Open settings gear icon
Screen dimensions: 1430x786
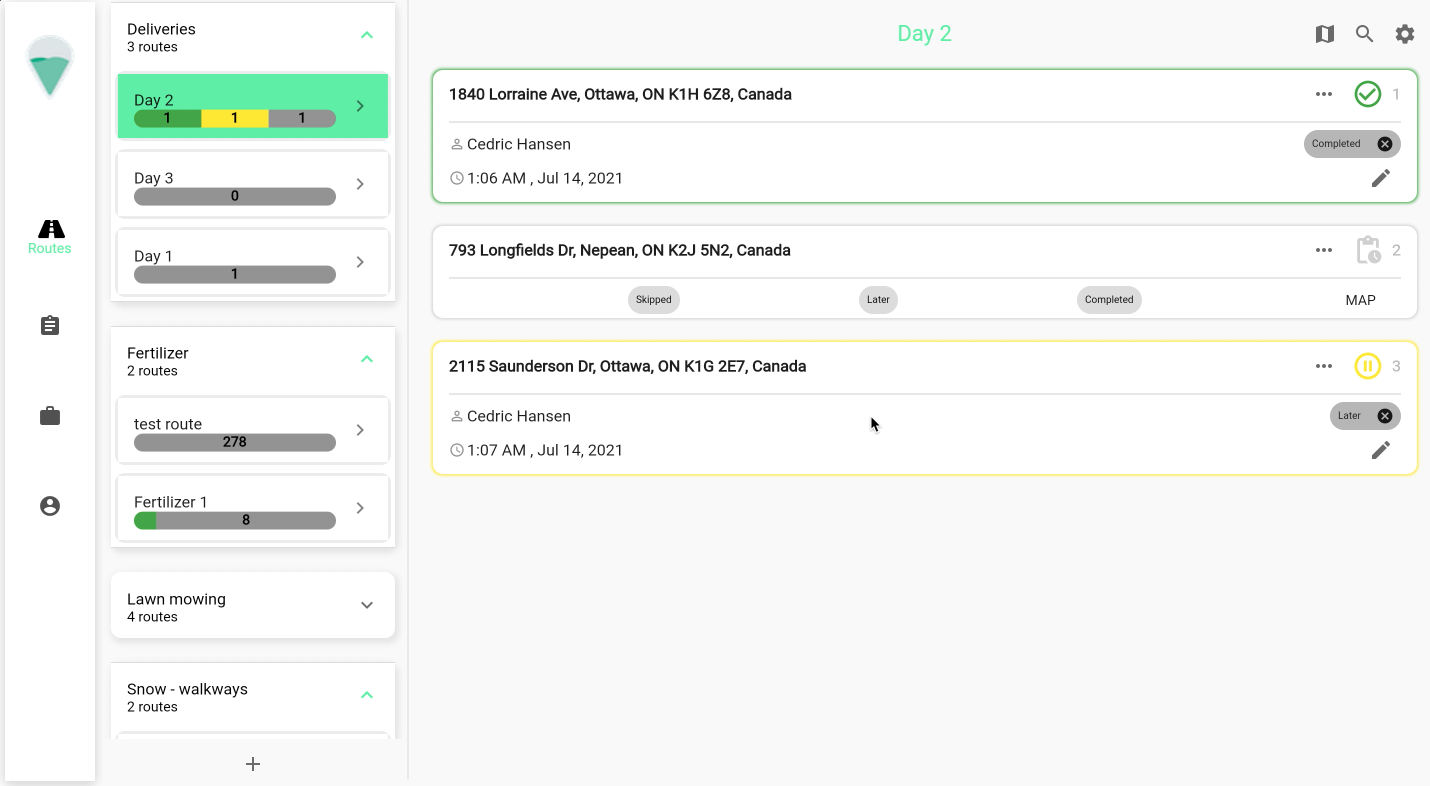[1405, 34]
